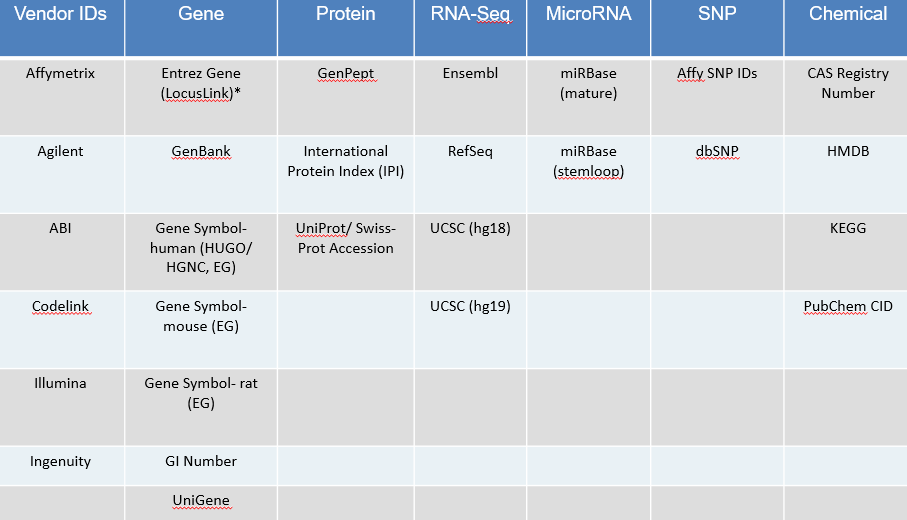Click the Ensembl cell
907x520 pixels.
click(x=472, y=74)
